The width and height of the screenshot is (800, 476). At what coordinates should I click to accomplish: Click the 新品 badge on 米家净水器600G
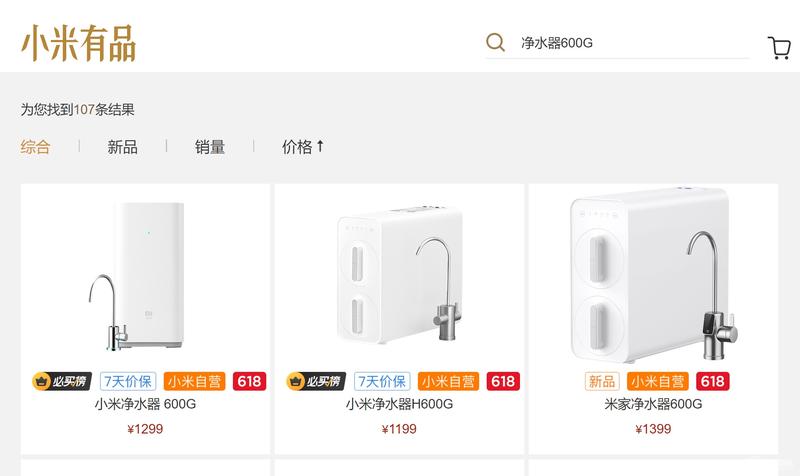[x=602, y=381]
